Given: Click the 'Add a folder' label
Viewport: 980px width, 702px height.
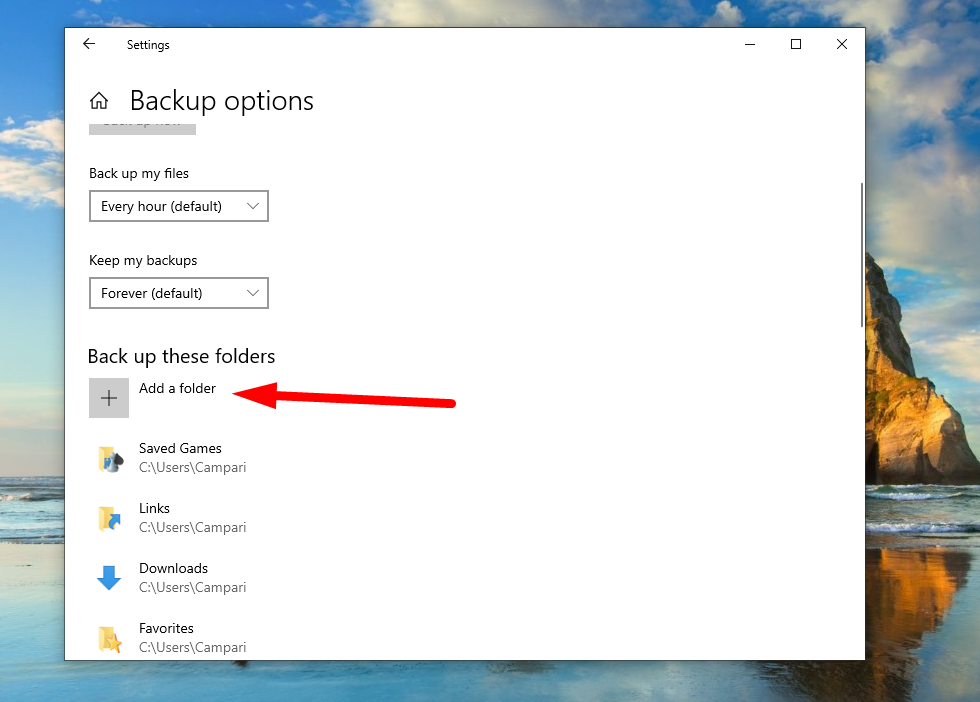Looking at the screenshot, I should [177, 388].
